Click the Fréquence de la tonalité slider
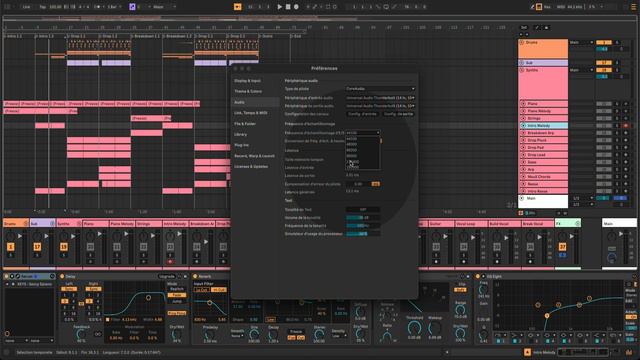The height and width of the screenshot is (360, 640). [x=363, y=226]
